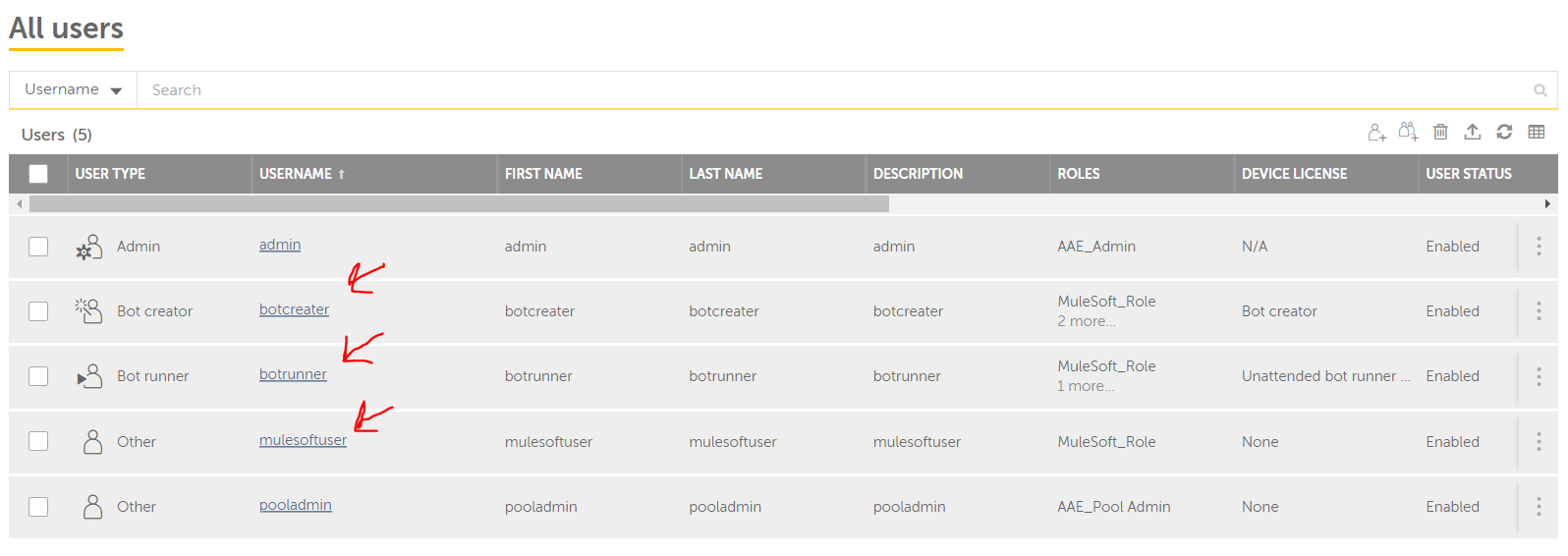
Task: Click the search magnifier icon
Action: 1540,90
